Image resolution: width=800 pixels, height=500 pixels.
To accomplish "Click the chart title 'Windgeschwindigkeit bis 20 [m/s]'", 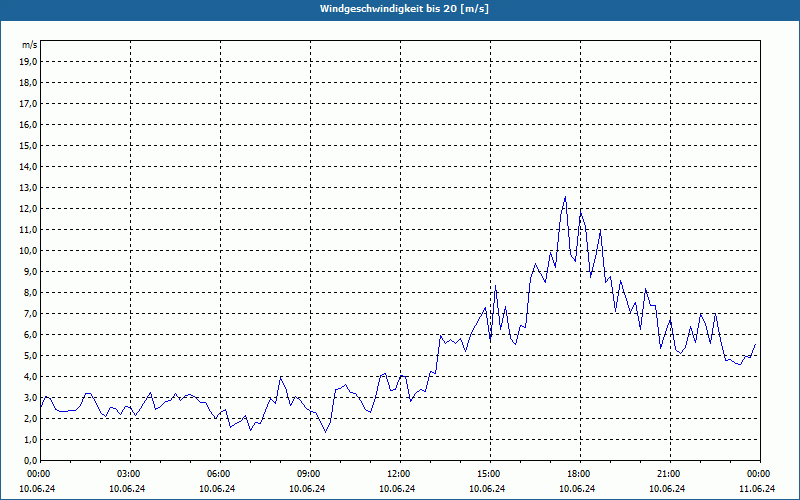I will click(x=404, y=9).
